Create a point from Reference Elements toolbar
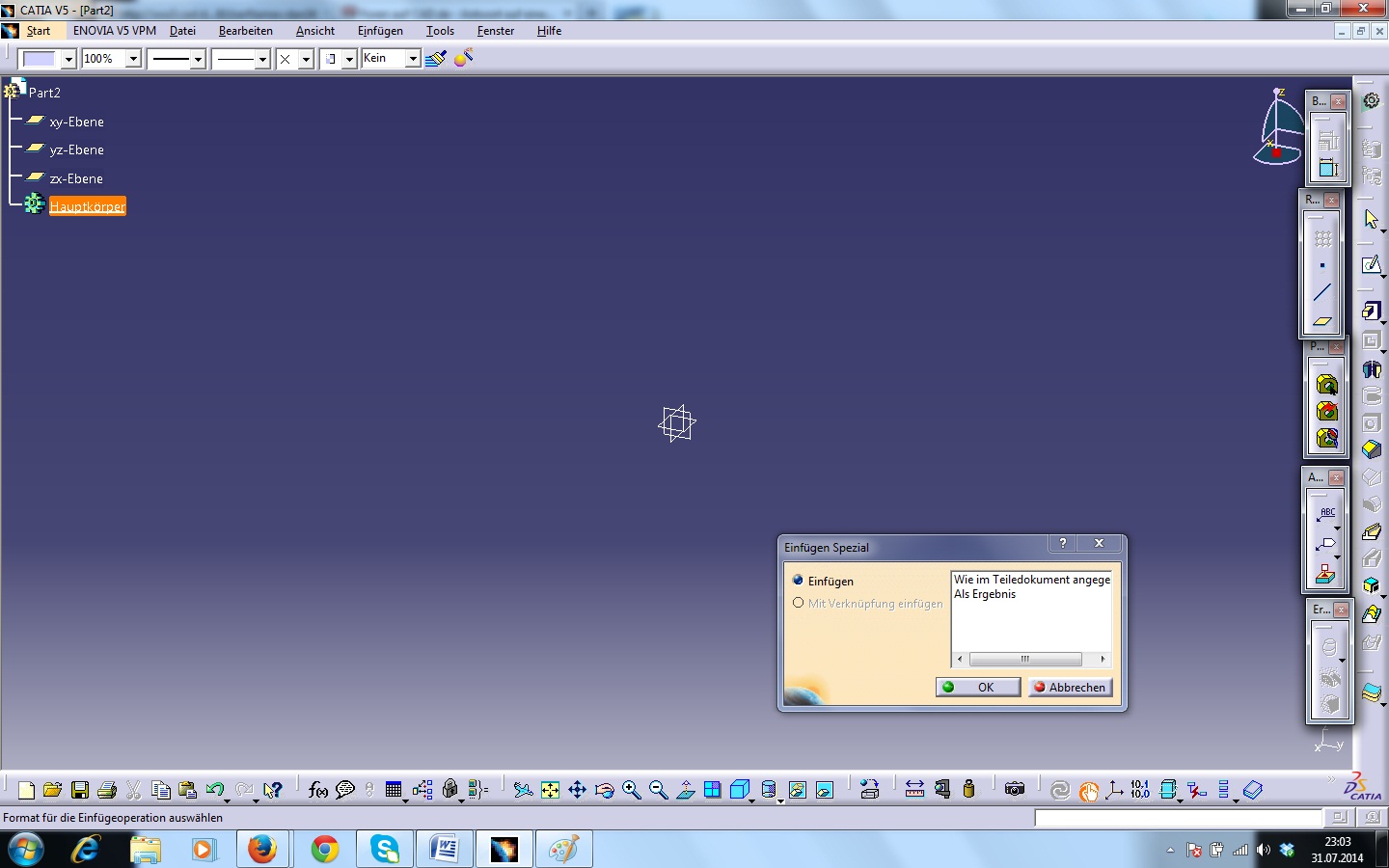Screen dimensions: 1389x868 coord(1322,265)
